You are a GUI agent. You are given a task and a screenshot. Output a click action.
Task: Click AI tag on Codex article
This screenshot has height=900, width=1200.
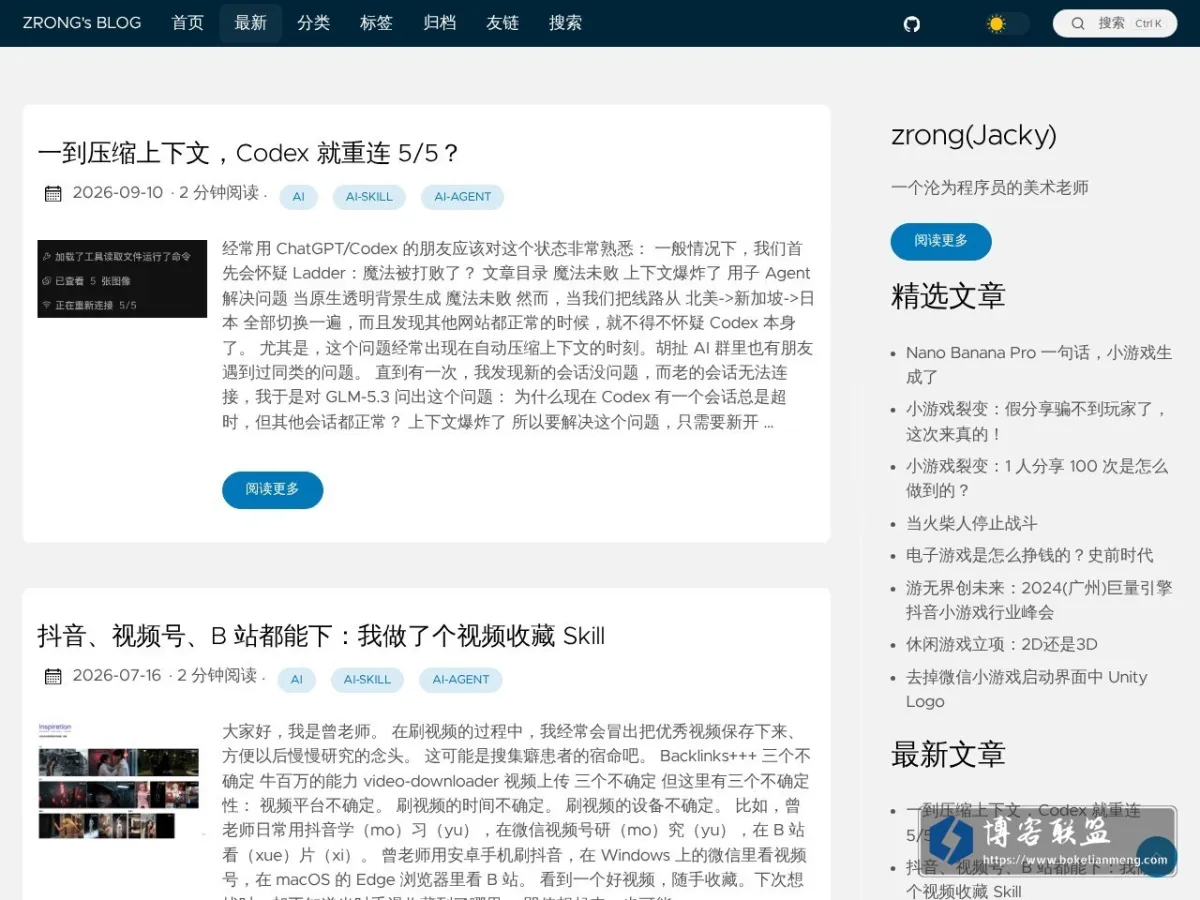(298, 197)
